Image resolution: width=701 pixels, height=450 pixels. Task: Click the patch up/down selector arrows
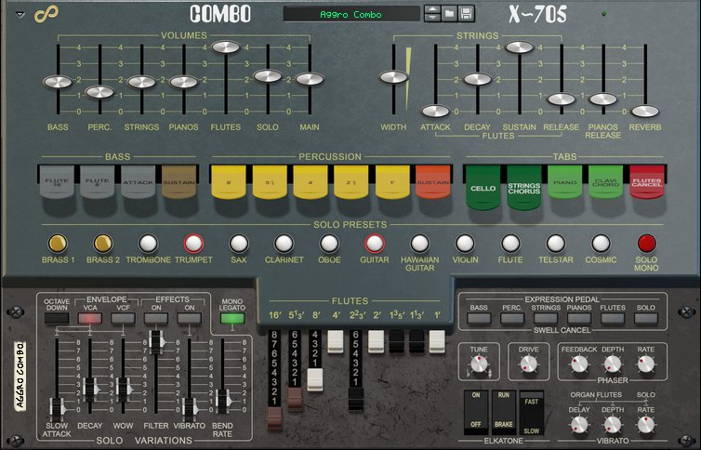(x=432, y=14)
